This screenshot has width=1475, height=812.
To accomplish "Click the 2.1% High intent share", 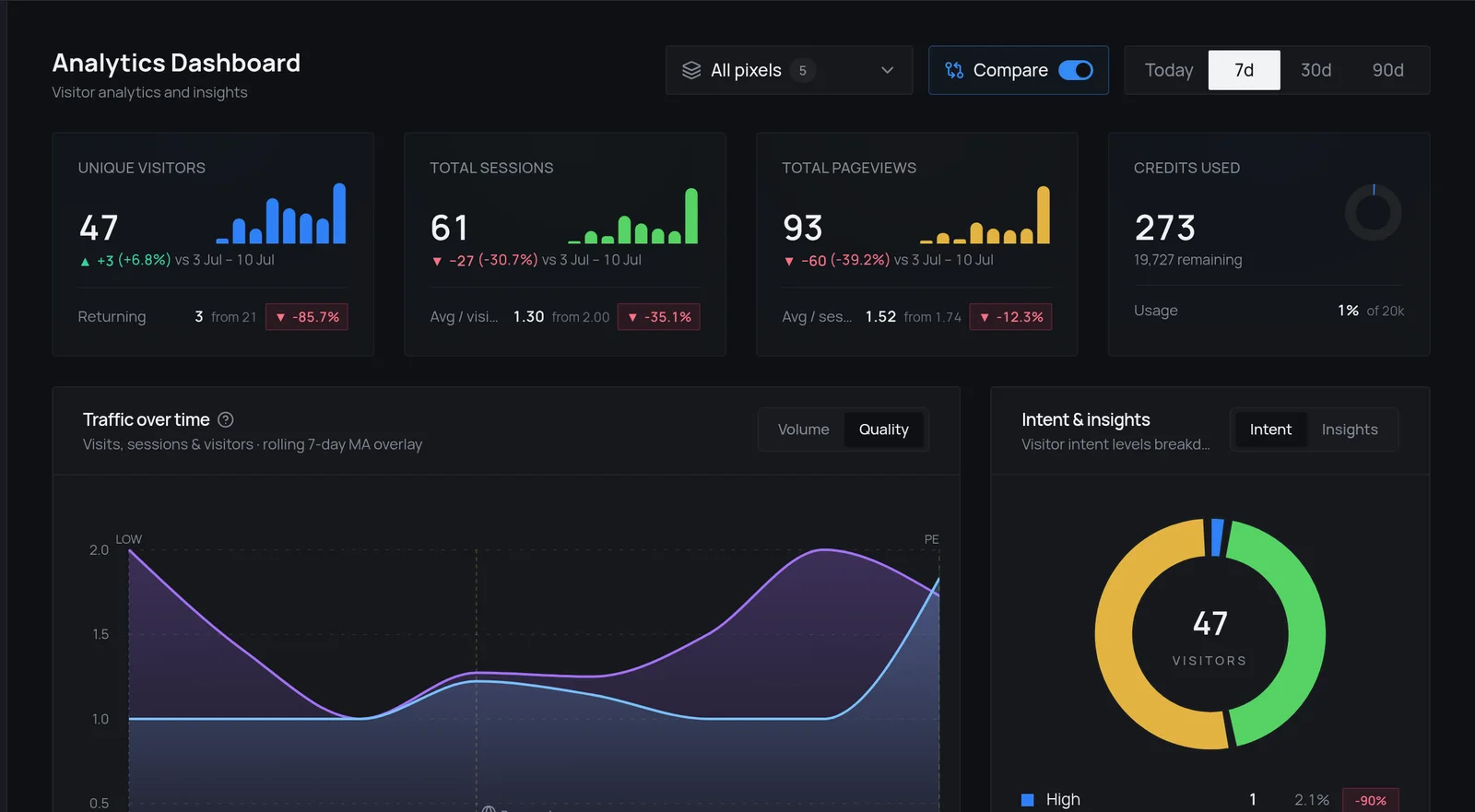I will point(1311,800).
